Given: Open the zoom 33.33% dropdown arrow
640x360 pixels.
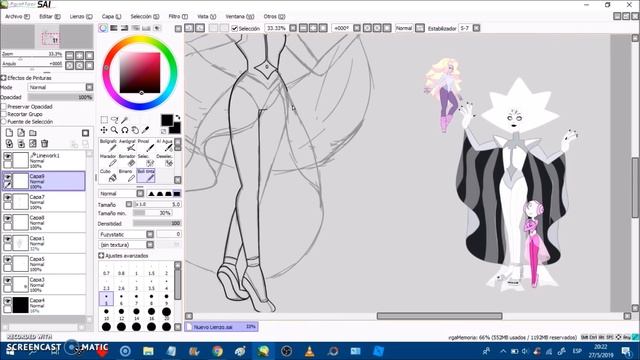Looking at the screenshot, I should (293, 28).
